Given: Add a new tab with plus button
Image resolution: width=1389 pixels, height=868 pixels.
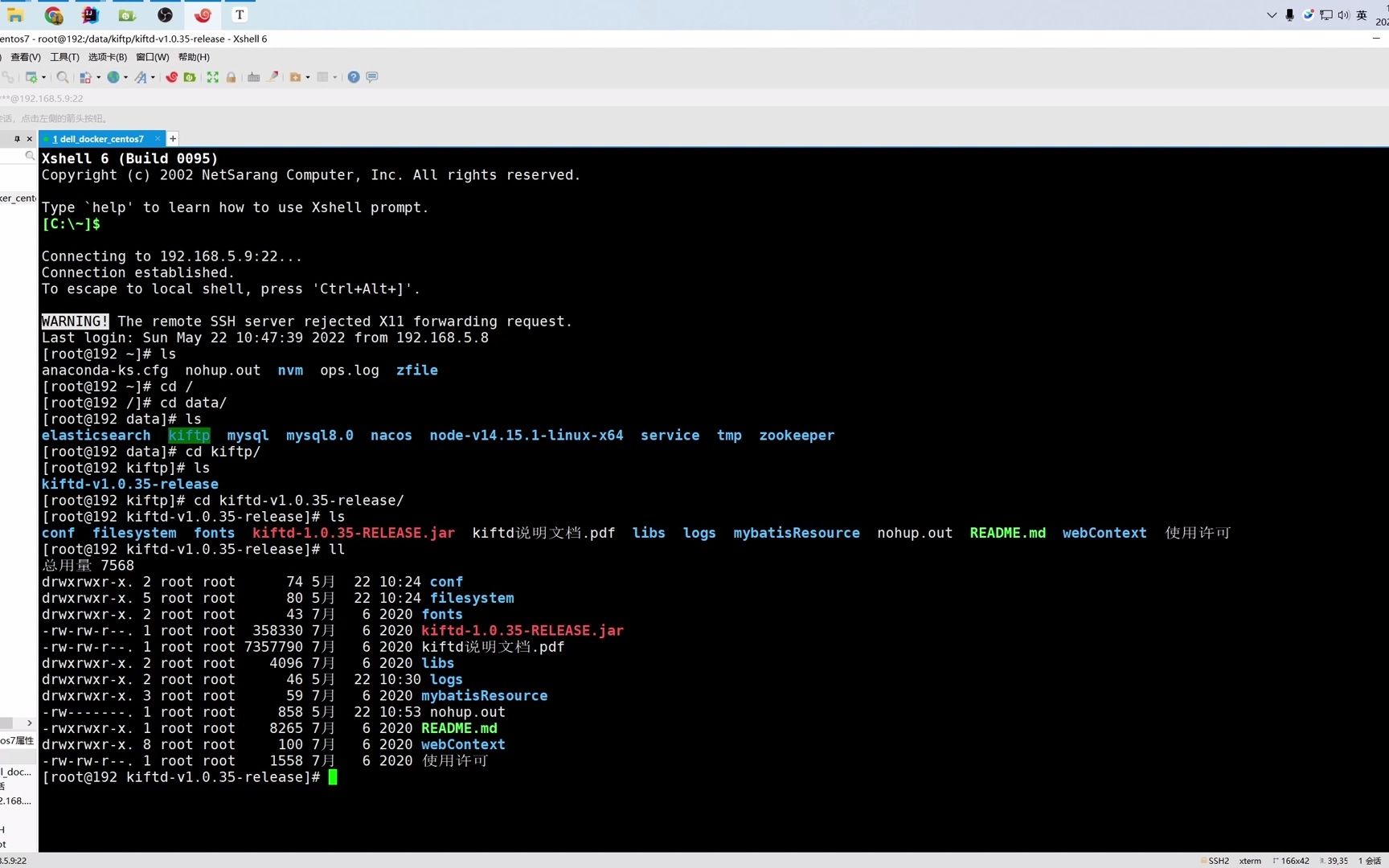Looking at the screenshot, I should pyautogui.click(x=173, y=139).
